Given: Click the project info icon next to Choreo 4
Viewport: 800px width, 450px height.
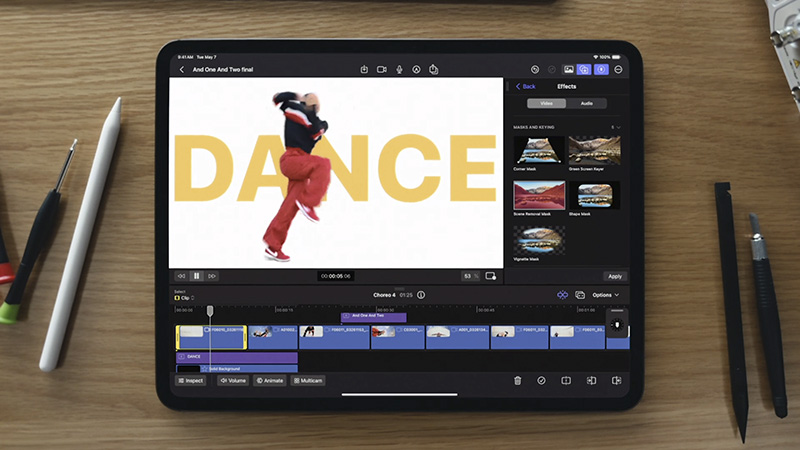Looking at the screenshot, I should pyautogui.click(x=421, y=295).
